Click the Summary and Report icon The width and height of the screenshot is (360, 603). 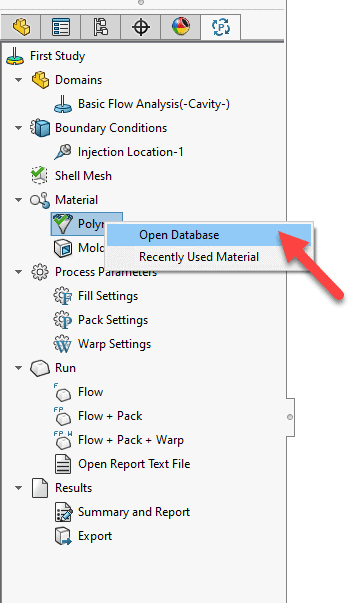pos(63,512)
